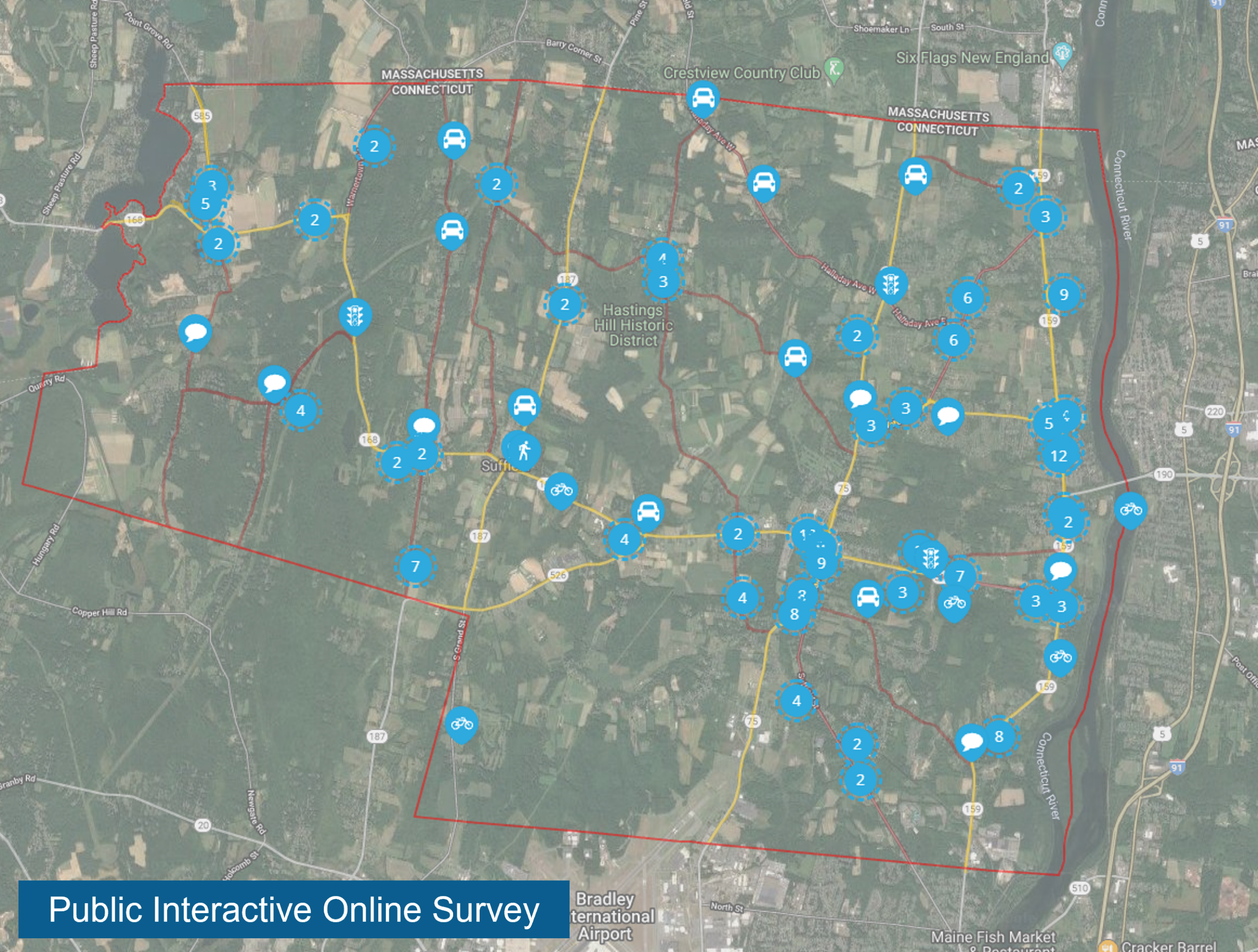Click the cluster marker labeled 5 near Route 168
This screenshot has width=1258, height=952.
(x=205, y=204)
